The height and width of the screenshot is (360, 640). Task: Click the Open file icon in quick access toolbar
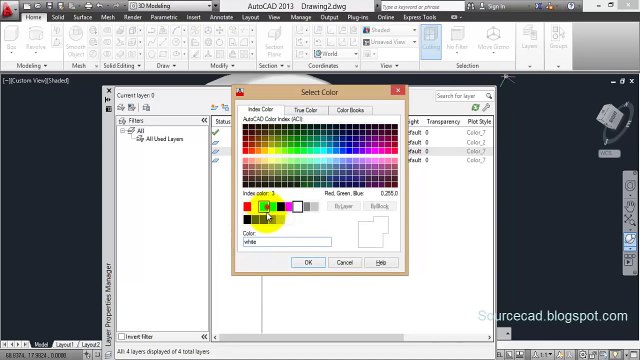coord(38,6)
